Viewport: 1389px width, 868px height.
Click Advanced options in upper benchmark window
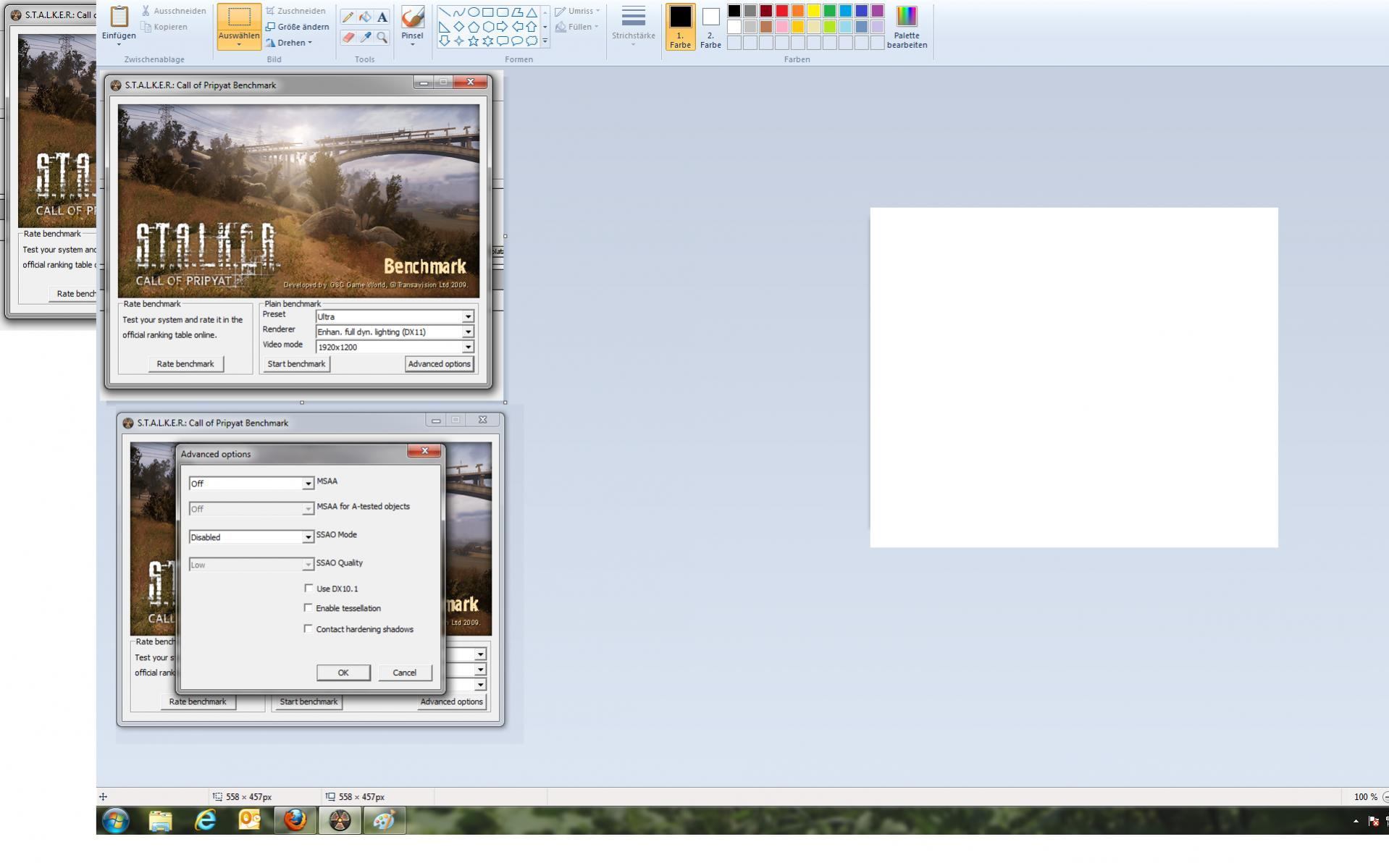[440, 364]
